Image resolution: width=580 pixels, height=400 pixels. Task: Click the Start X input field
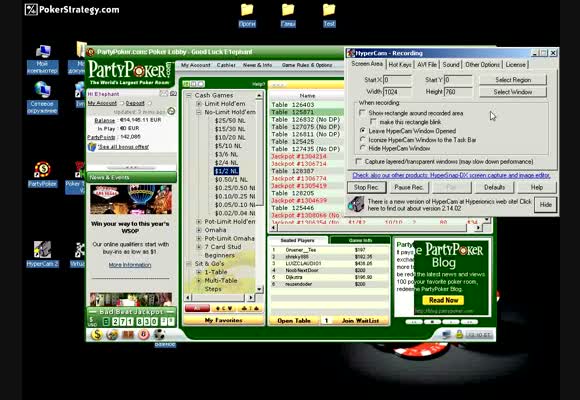tap(398, 80)
